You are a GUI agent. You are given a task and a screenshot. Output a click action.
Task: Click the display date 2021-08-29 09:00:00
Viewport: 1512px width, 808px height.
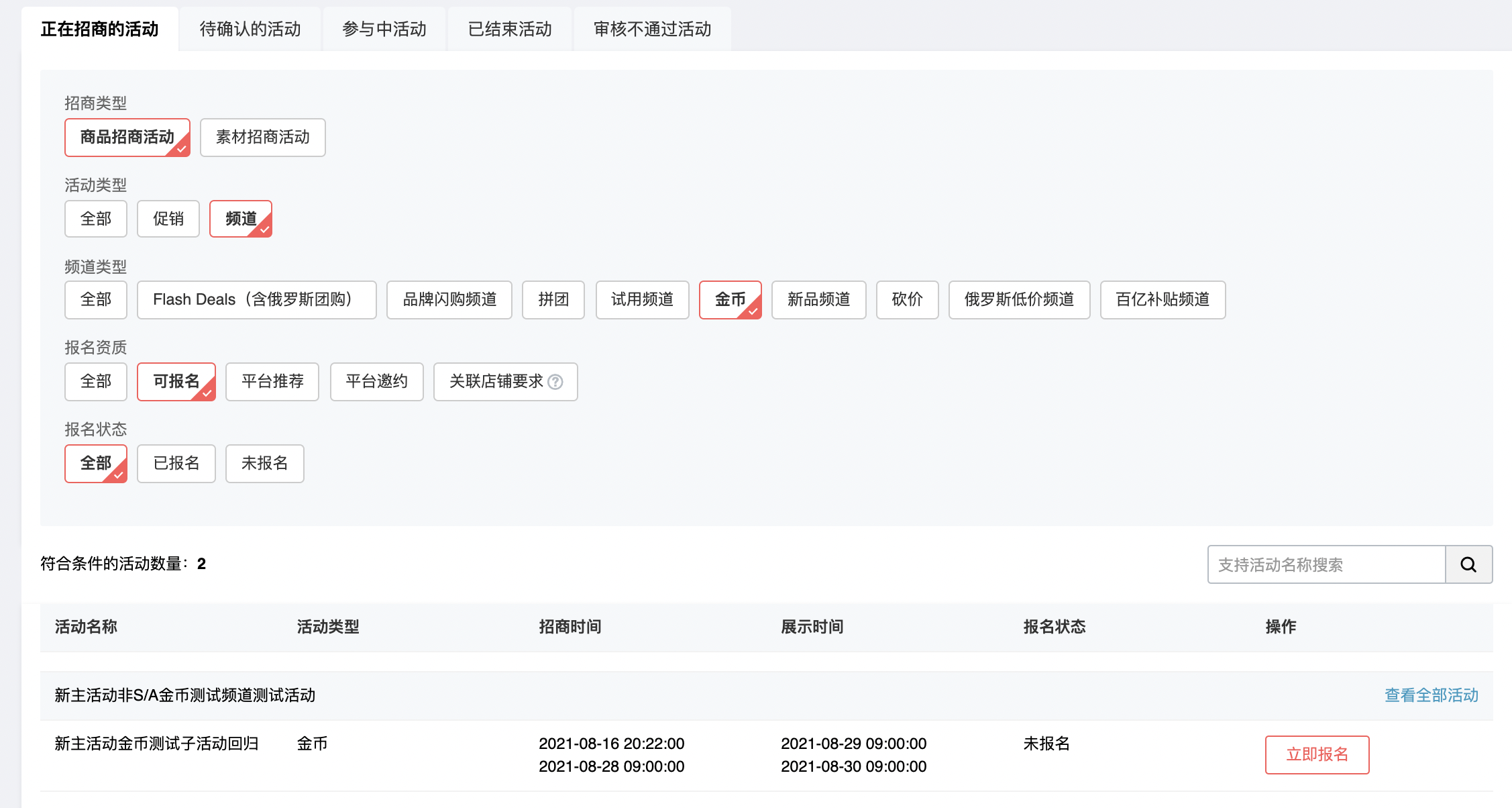click(854, 744)
